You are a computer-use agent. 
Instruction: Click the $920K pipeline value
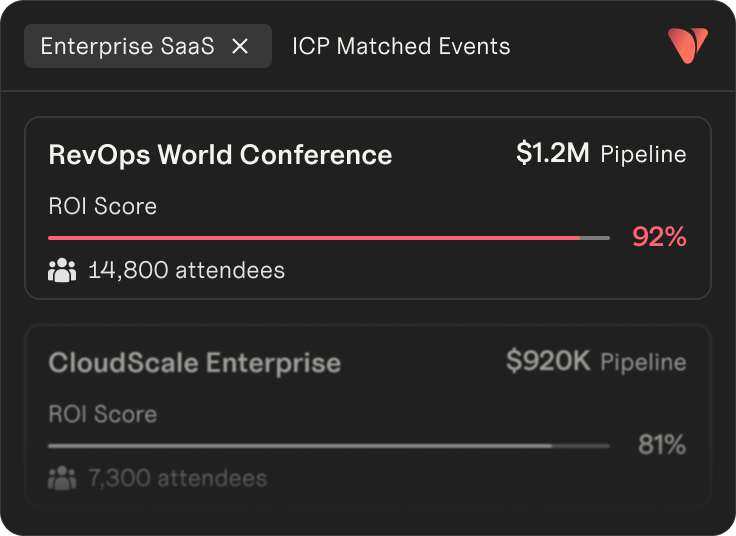click(548, 361)
